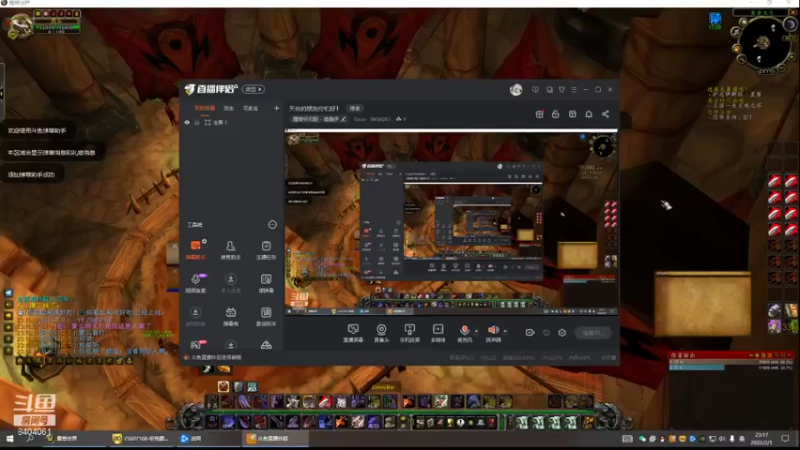Toggle visibility eye of the 全屏1 source

(x=187, y=122)
